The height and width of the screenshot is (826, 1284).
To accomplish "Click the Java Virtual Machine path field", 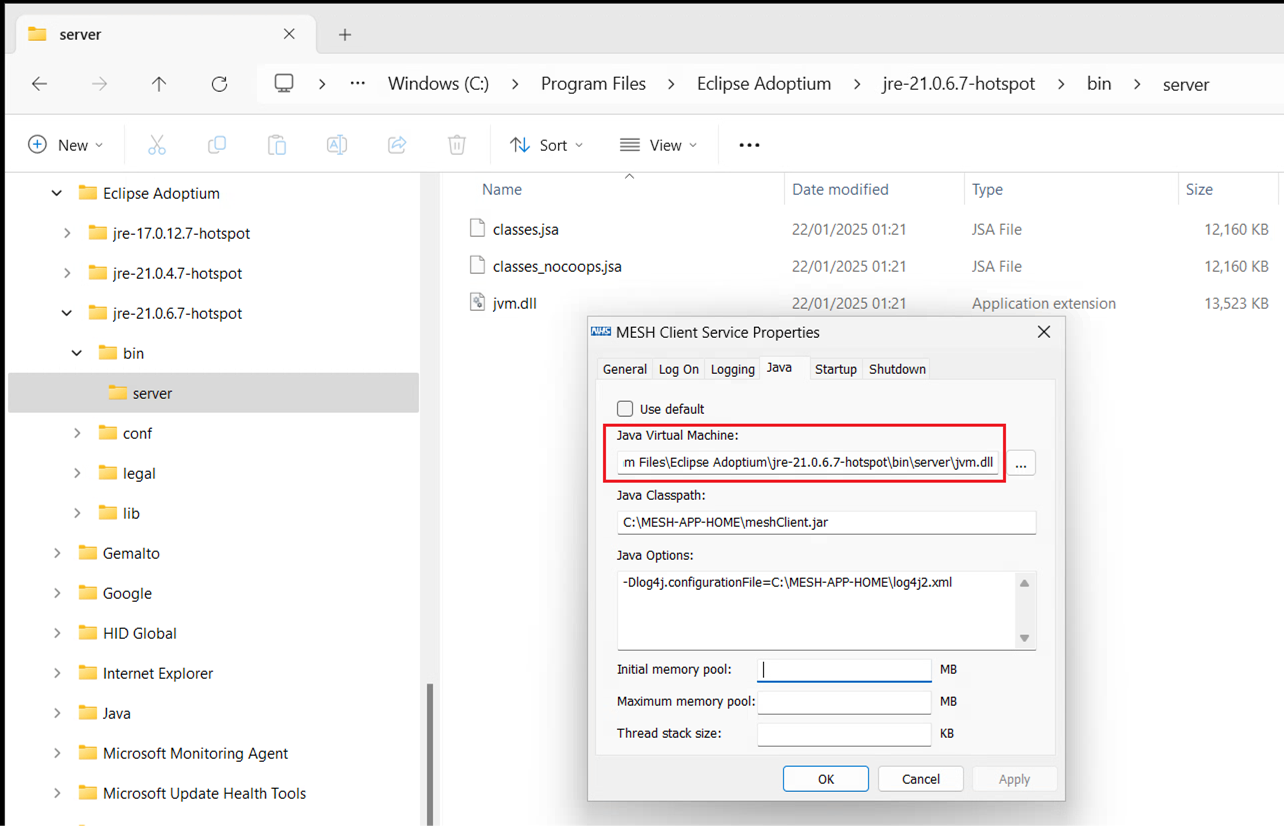I will 808,463.
